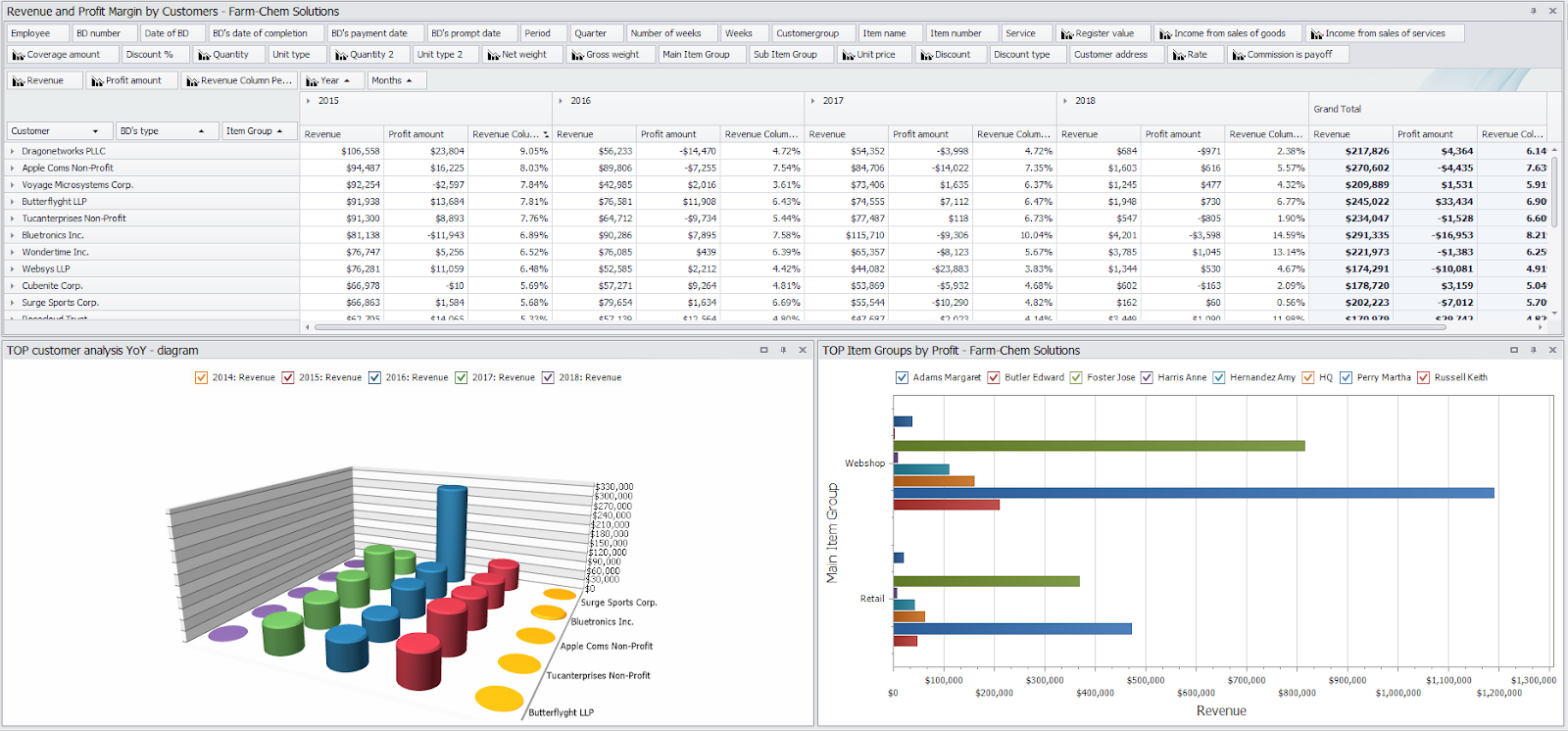Select the Discount type field

[x=1027, y=55]
